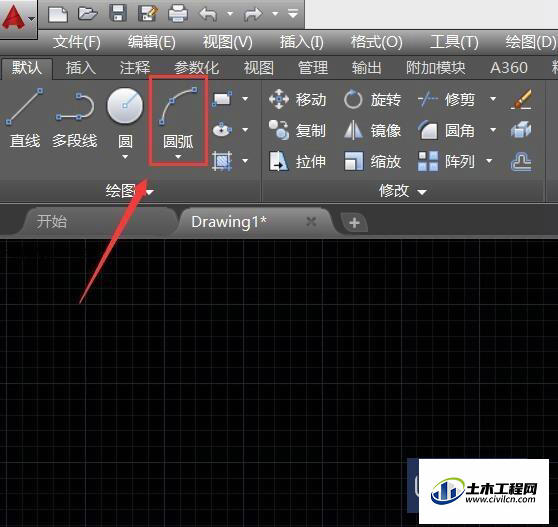Switch to the 注释 ribbon tab
Image resolution: width=558 pixels, height=527 pixels.
point(135,68)
